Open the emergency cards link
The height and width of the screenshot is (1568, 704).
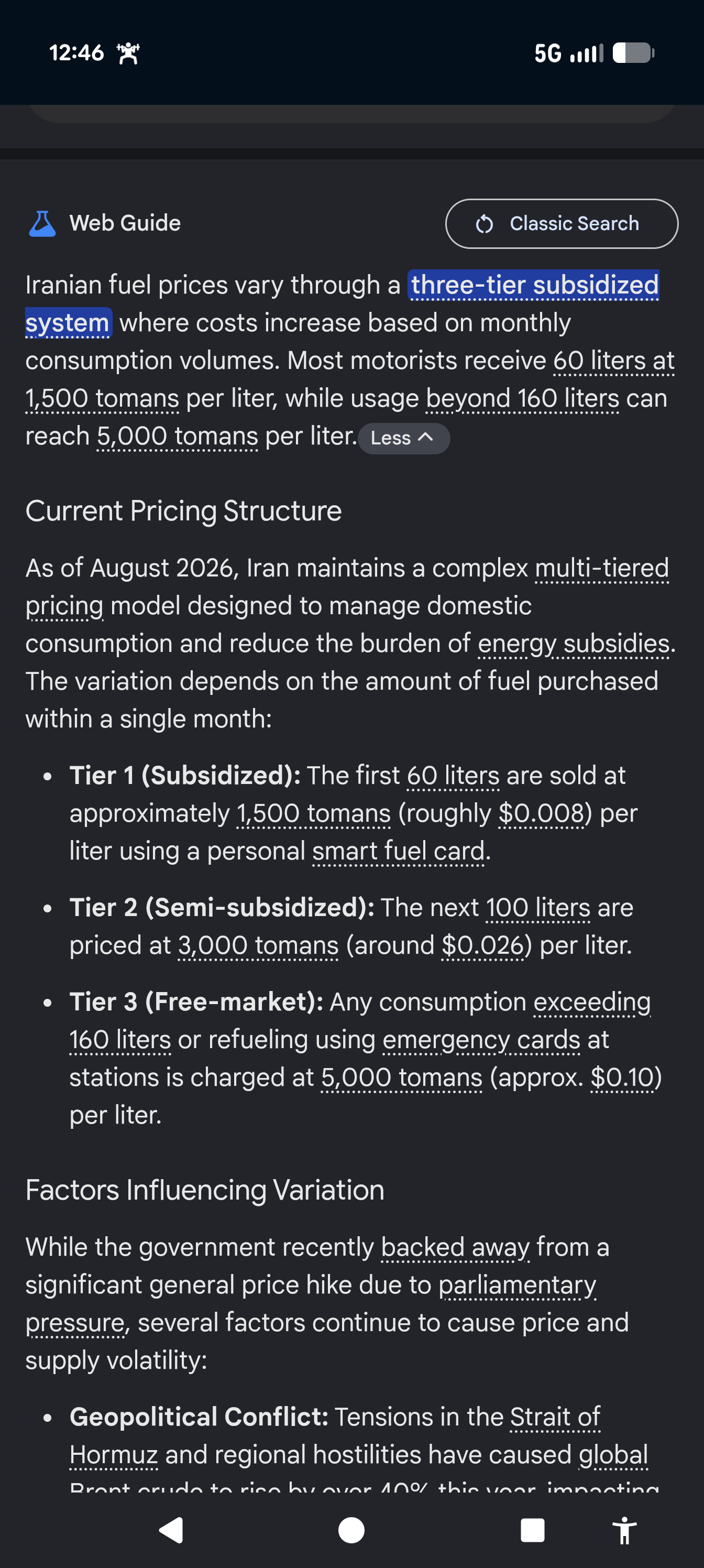tap(481, 1040)
